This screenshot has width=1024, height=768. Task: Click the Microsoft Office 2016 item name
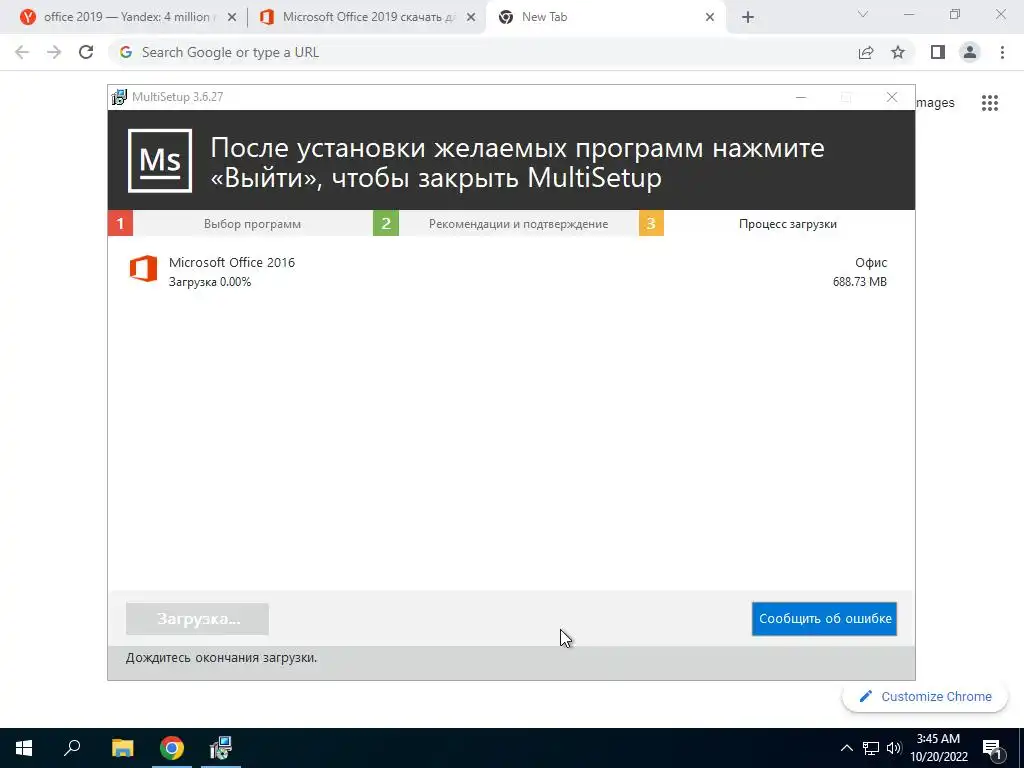[x=232, y=263]
